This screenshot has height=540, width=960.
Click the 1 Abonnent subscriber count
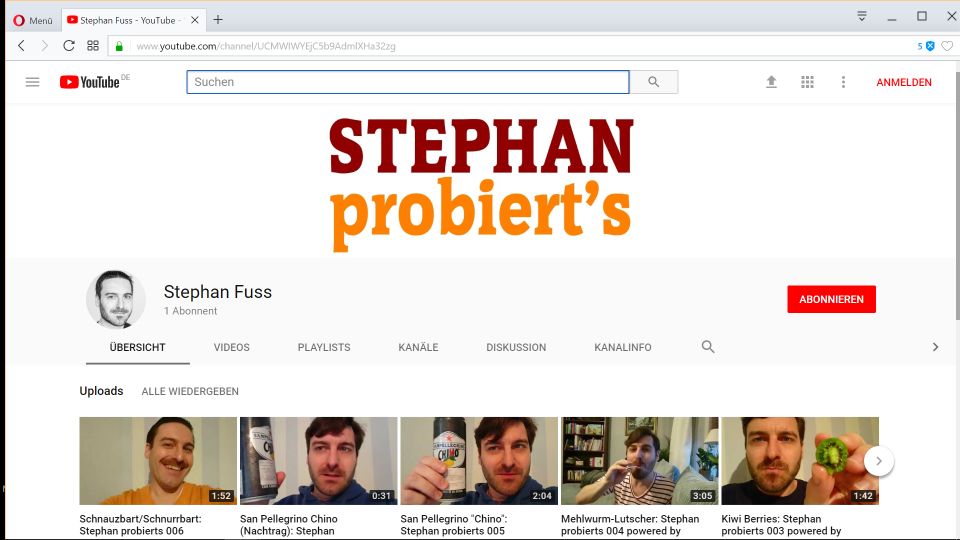pos(190,311)
